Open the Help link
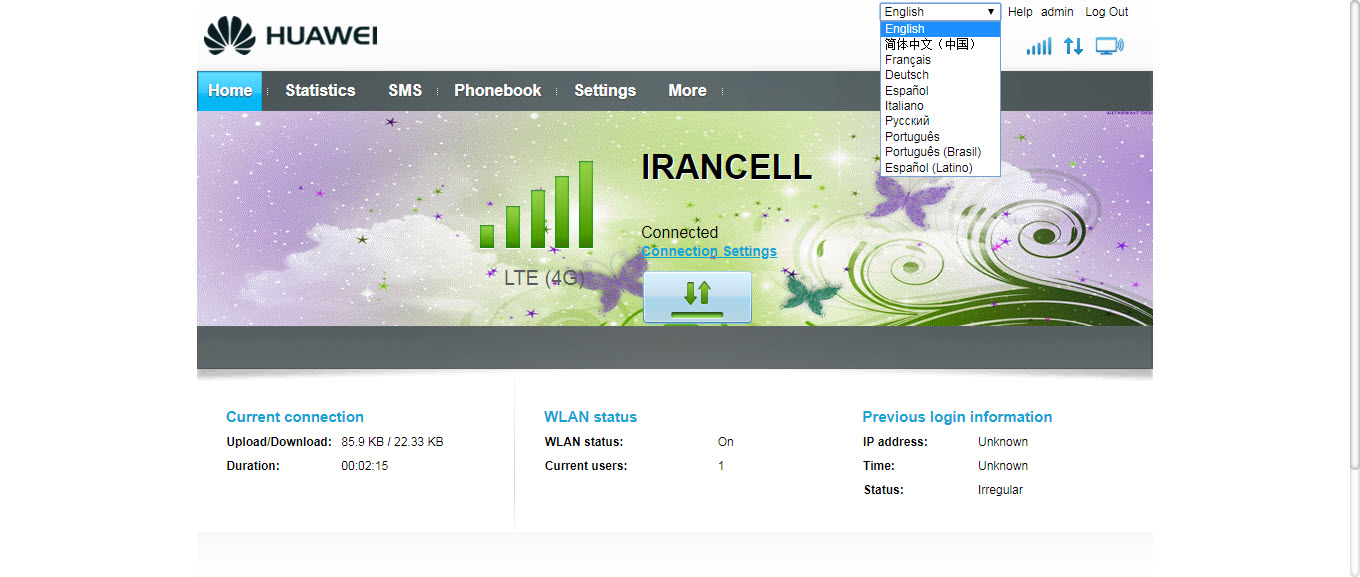Image resolution: width=1360 pixels, height=577 pixels. click(x=1020, y=12)
